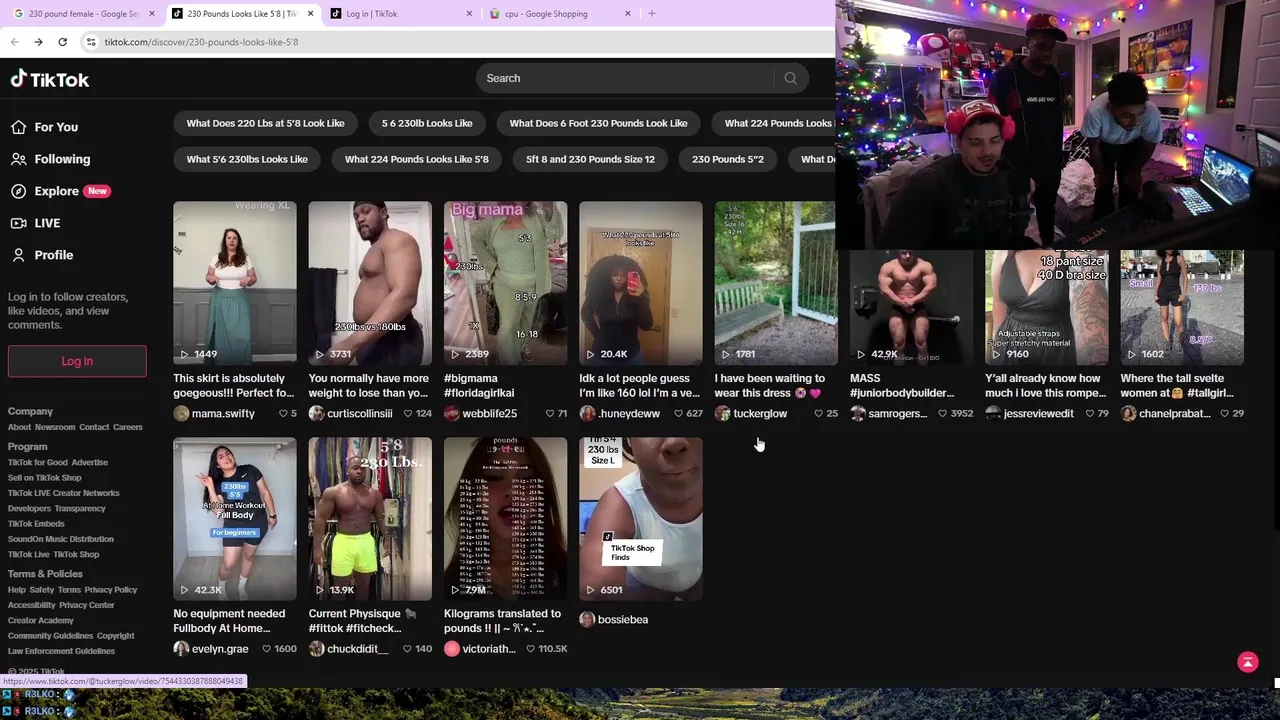Select 'What 5'6 230lbs Looks Like' chip
The width and height of the screenshot is (1280, 720).
pos(247,159)
